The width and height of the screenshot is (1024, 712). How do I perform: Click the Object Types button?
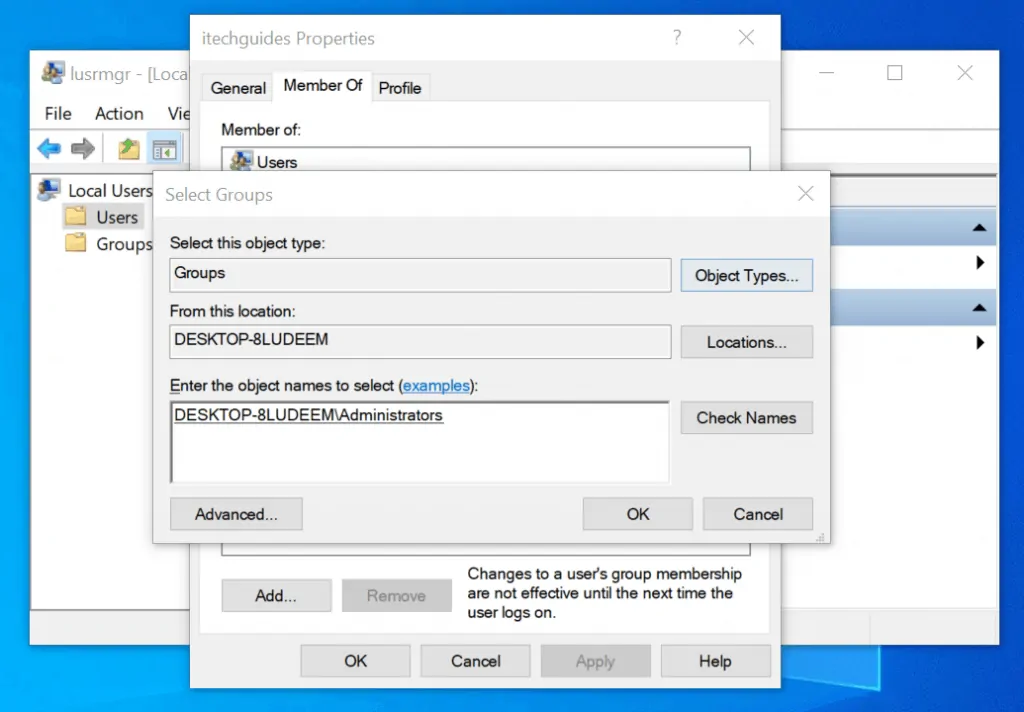(746, 276)
